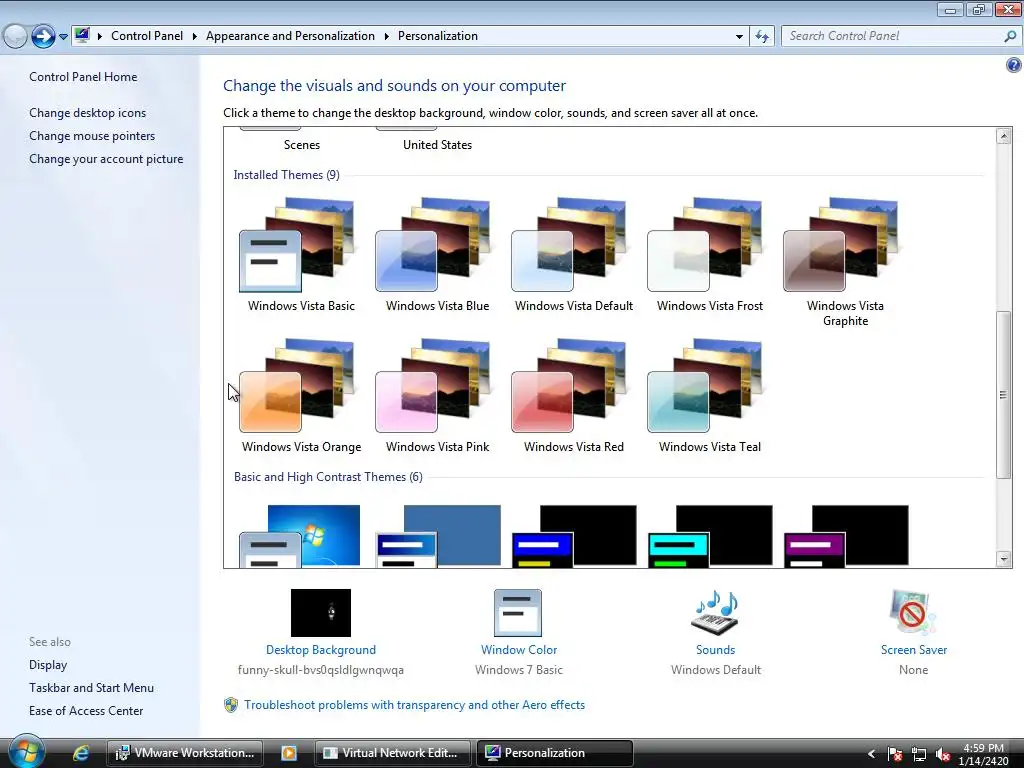Show hidden tray icons arrow
Viewport: 1024px width, 768px height.
coord(871,754)
